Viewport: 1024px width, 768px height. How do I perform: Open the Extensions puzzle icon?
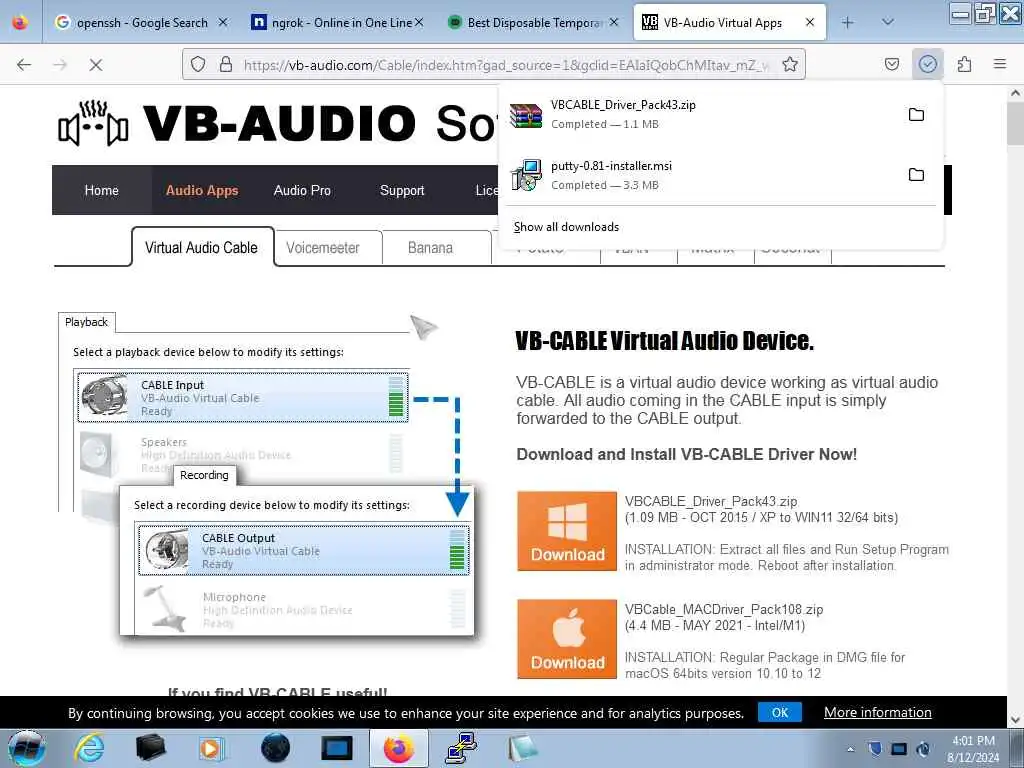964,64
